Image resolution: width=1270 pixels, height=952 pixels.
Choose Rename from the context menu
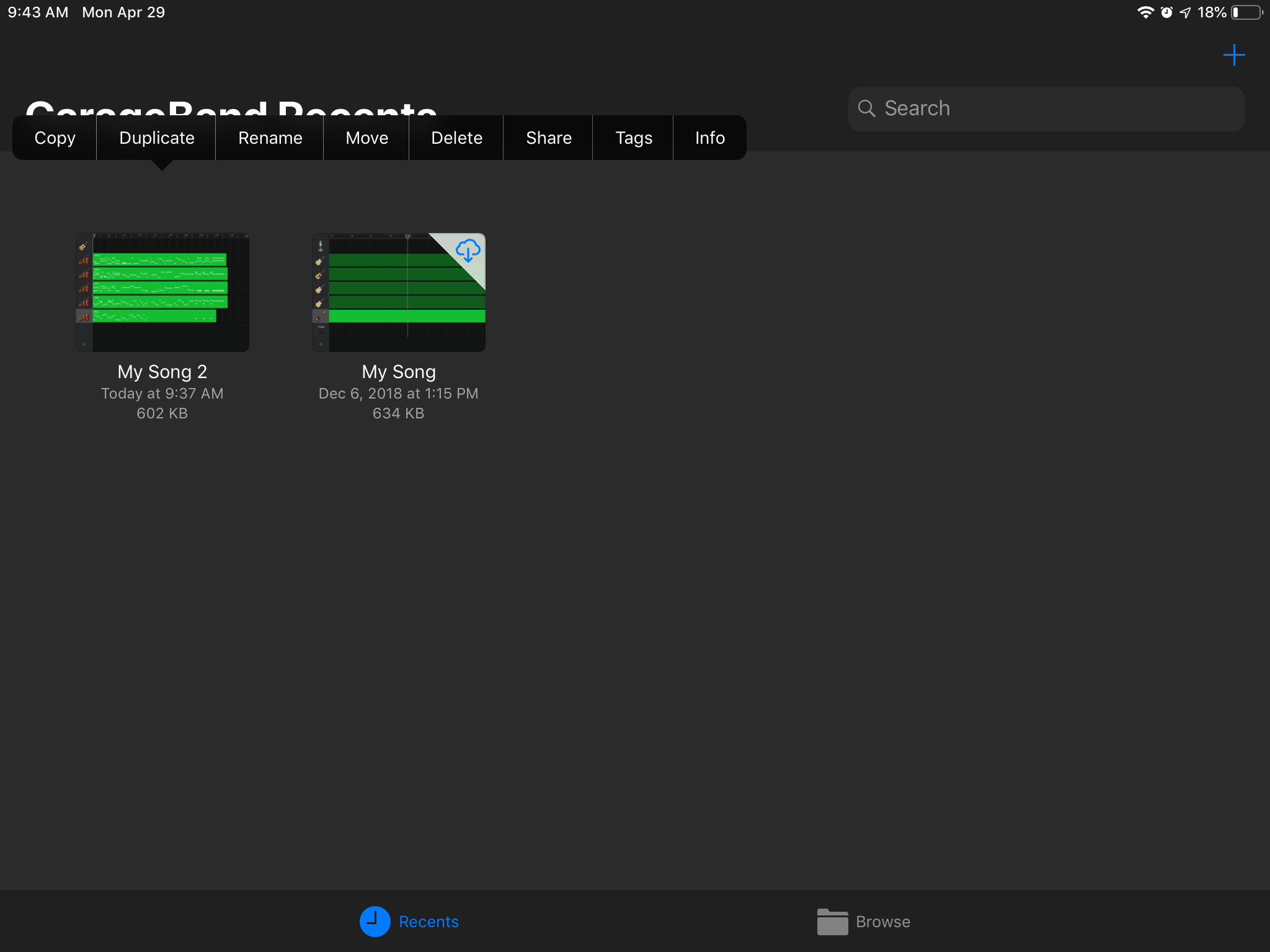pyautogui.click(x=270, y=138)
